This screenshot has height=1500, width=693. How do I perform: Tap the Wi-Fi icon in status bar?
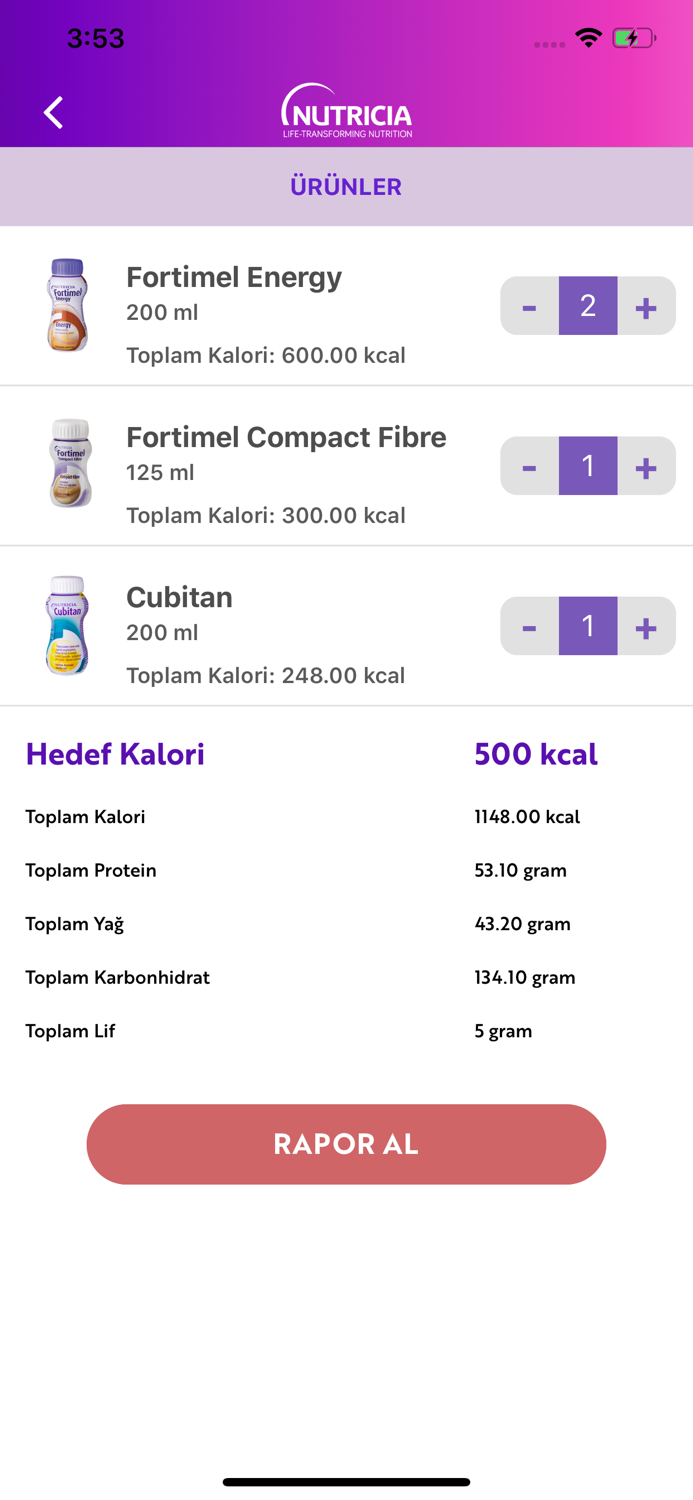click(x=589, y=37)
